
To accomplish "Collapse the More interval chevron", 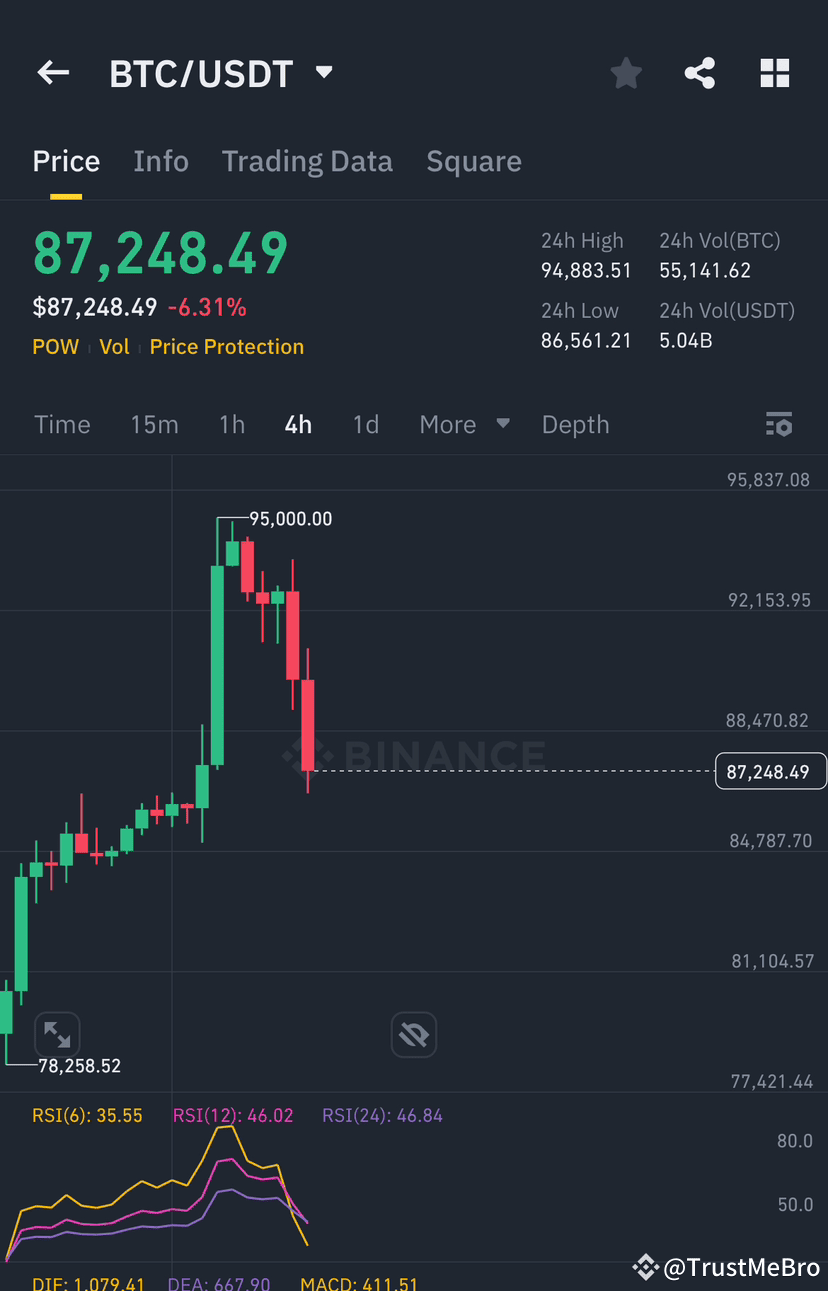I will click(x=502, y=424).
